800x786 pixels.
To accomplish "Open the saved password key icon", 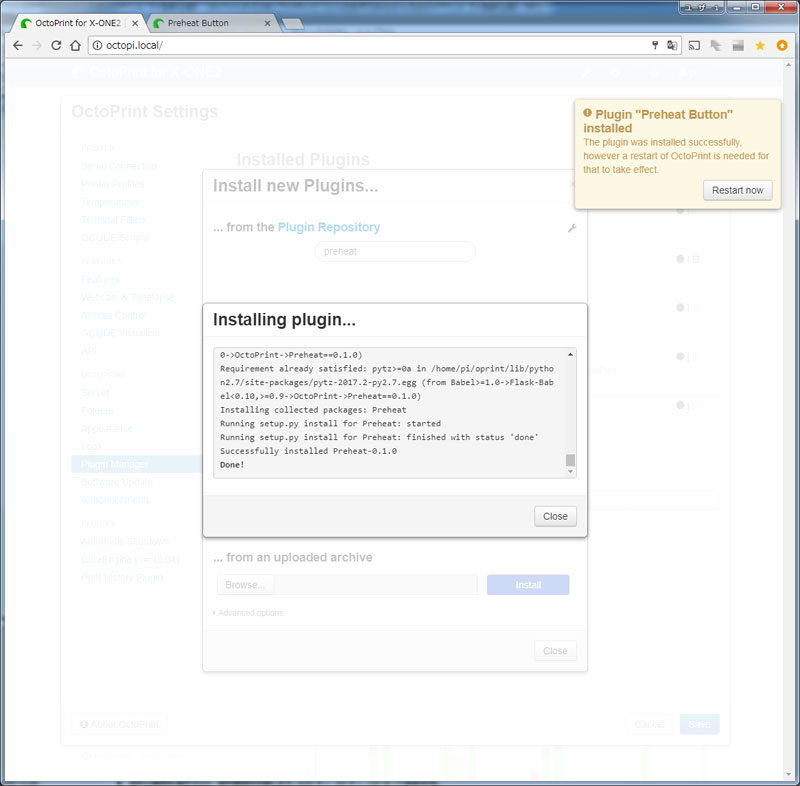I will 655,45.
